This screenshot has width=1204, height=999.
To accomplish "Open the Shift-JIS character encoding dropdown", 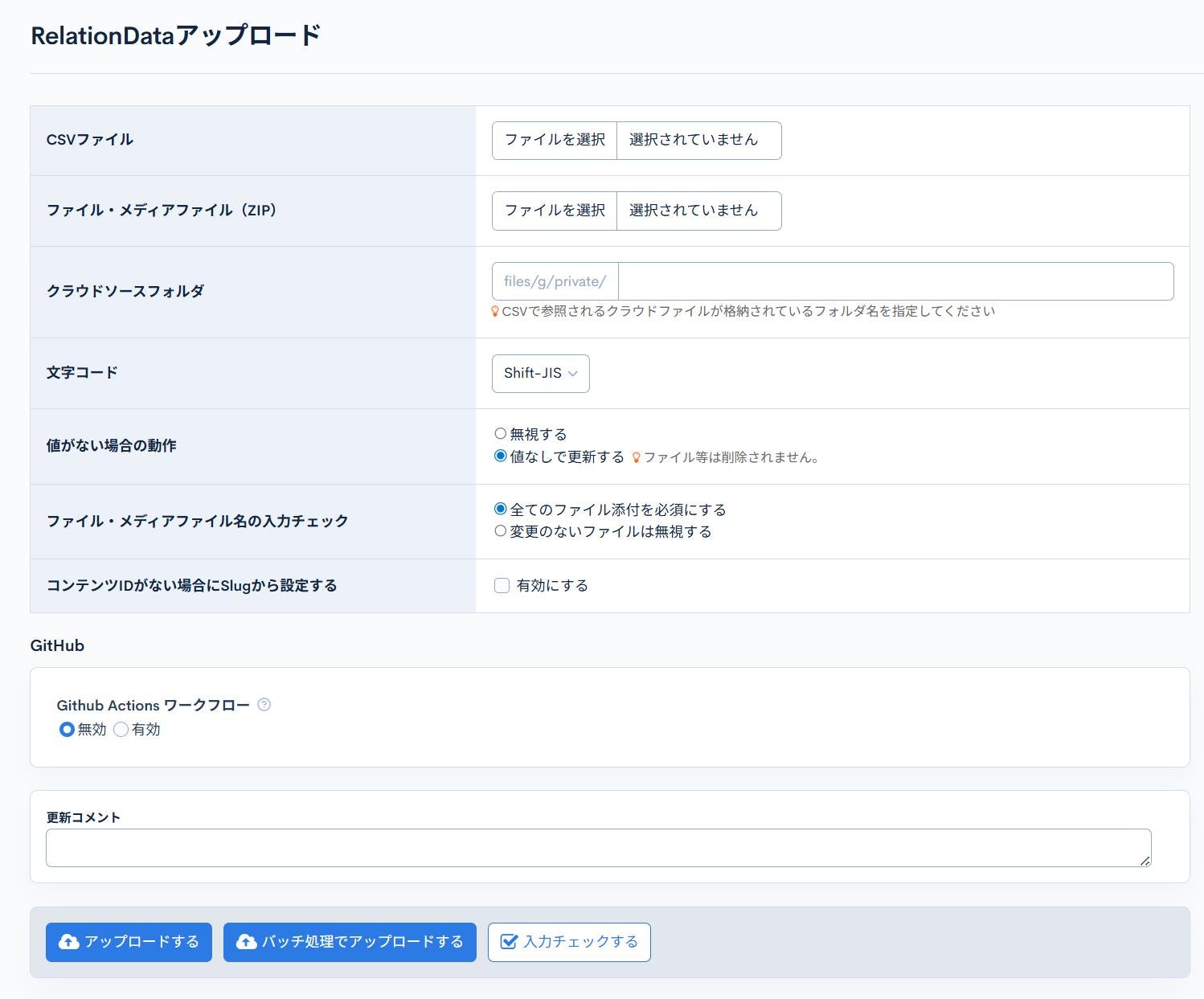I will 540,373.
